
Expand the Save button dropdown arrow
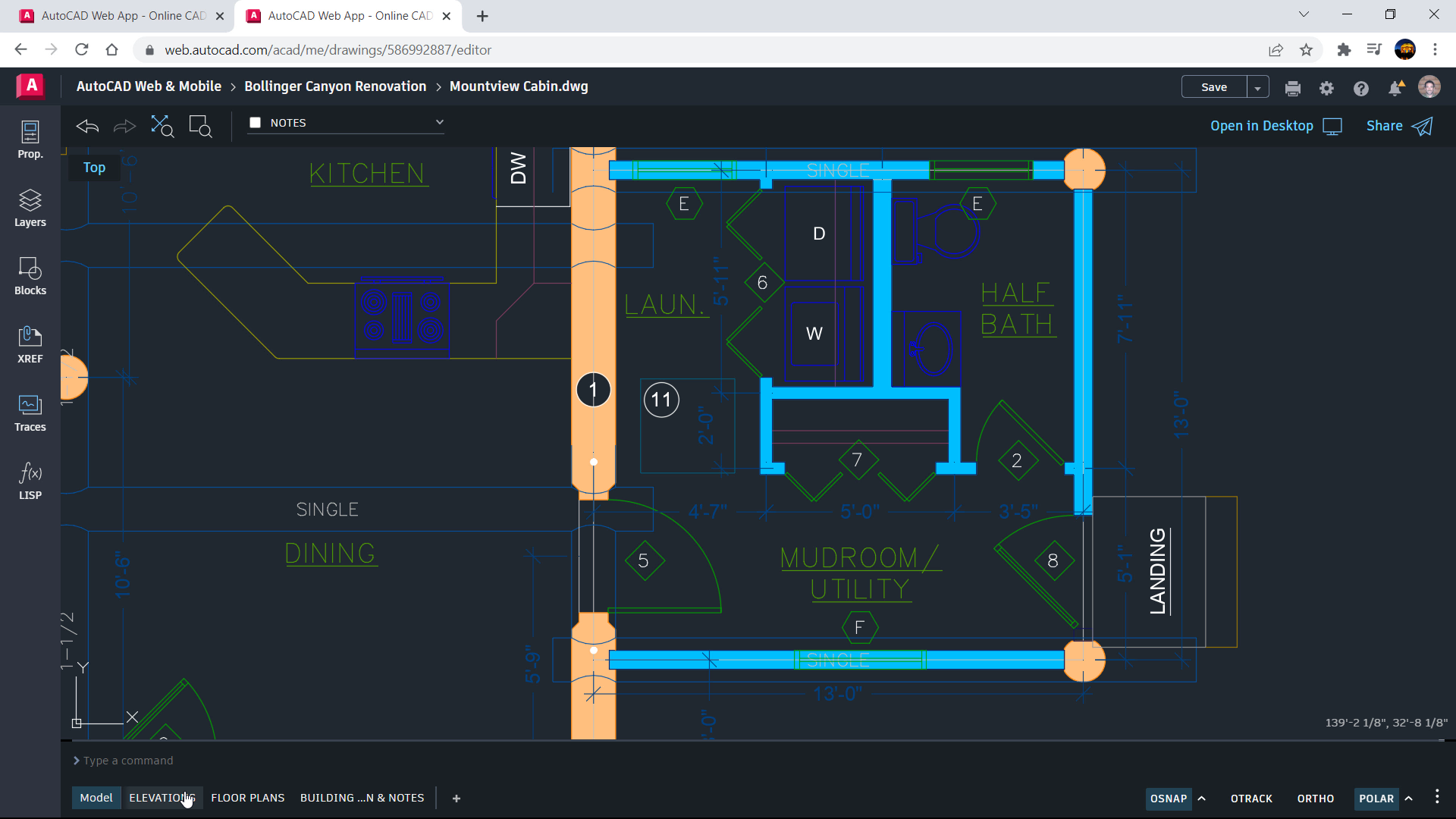[x=1257, y=87]
